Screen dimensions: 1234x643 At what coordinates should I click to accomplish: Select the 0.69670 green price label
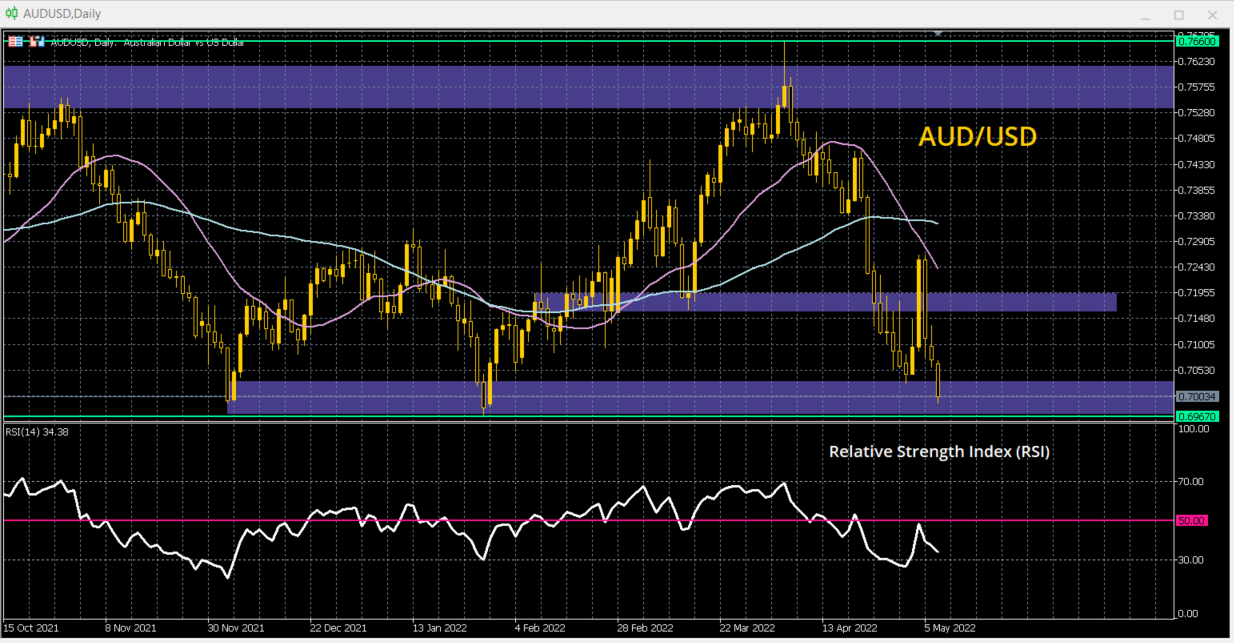tap(1196, 415)
